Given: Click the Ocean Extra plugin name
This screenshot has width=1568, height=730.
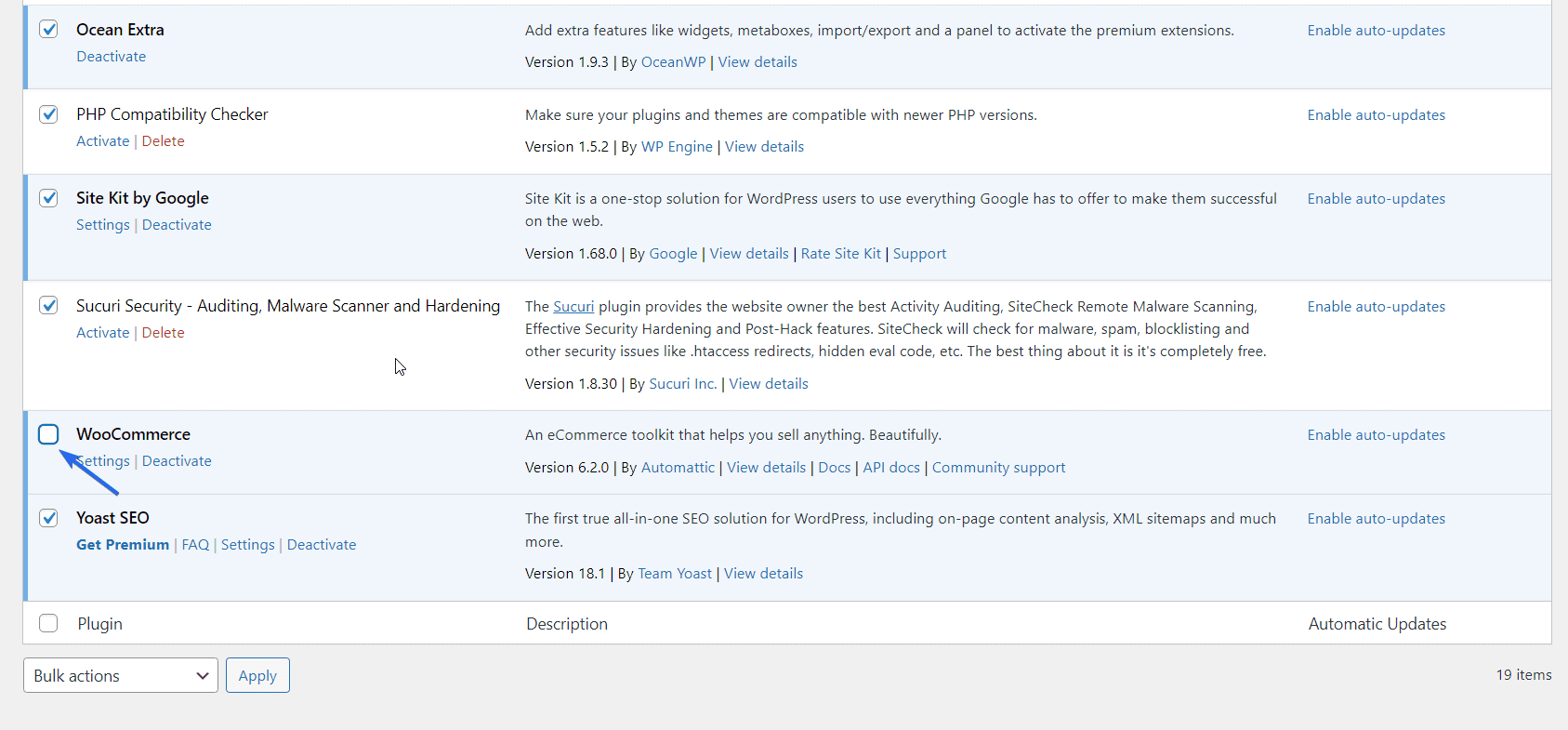Looking at the screenshot, I should [x=120, y=30].
